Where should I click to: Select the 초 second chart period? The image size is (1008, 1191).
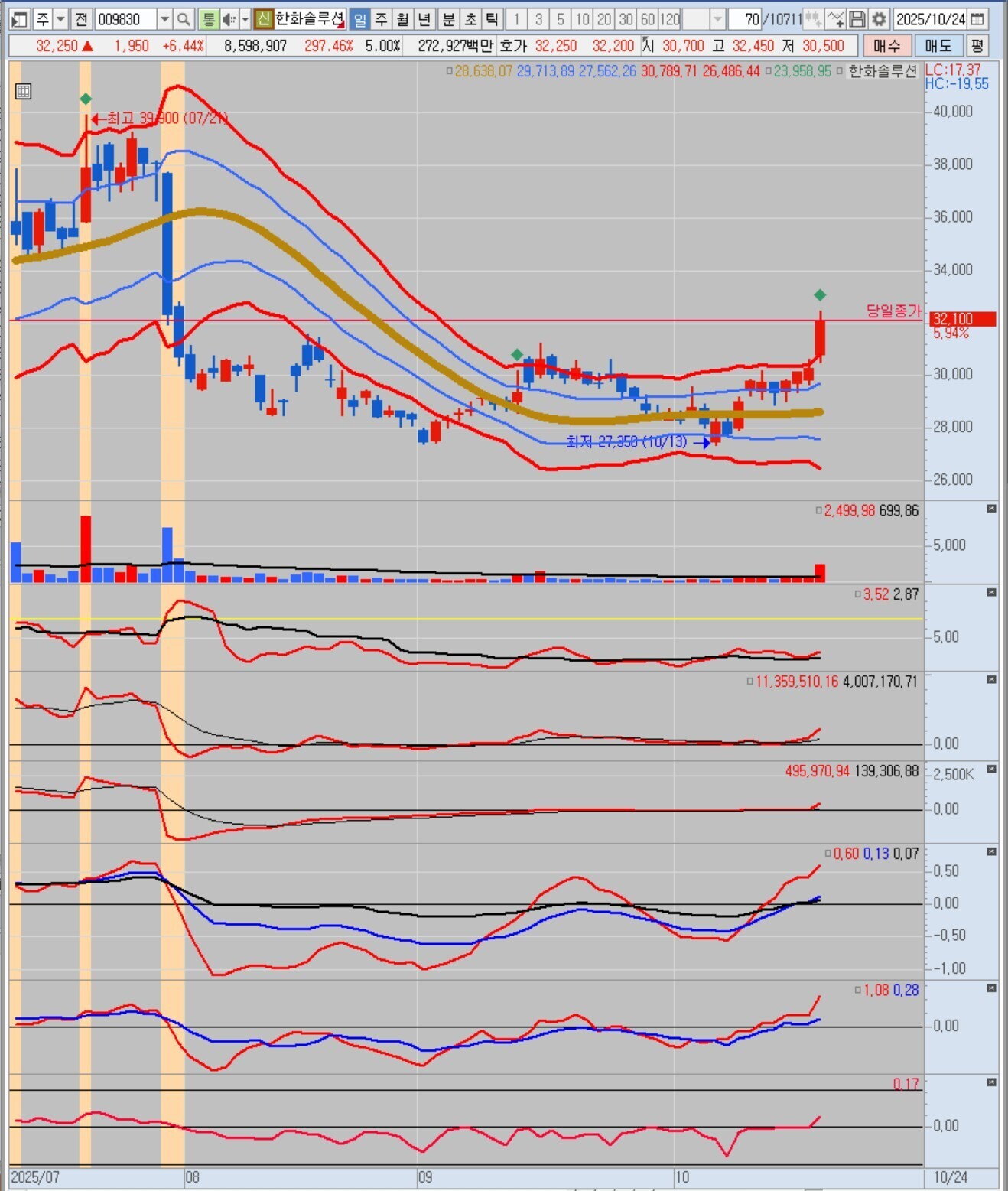coord(470,19)
